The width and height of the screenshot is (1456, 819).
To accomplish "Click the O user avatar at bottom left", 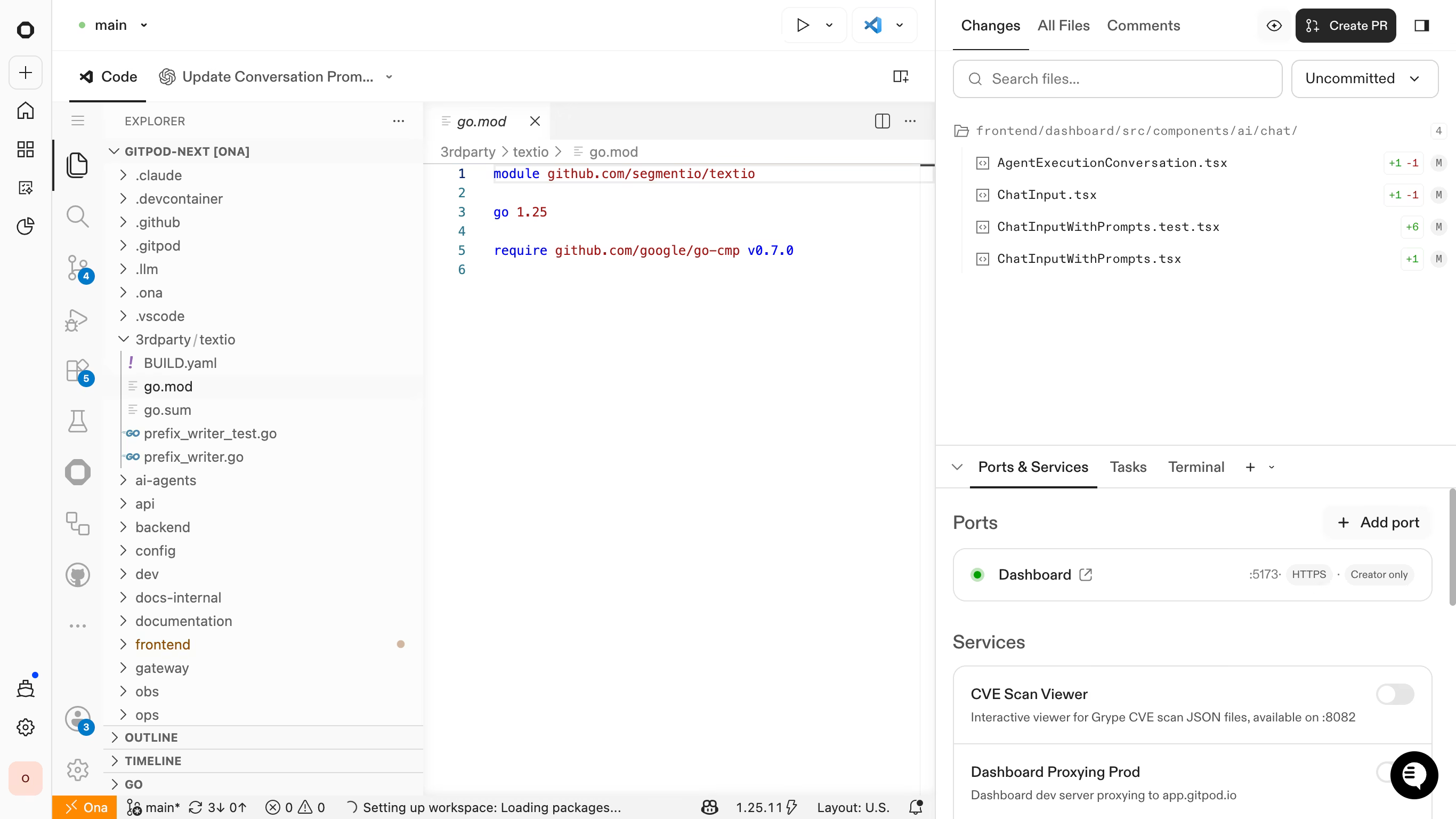I will tap(26, 778).
